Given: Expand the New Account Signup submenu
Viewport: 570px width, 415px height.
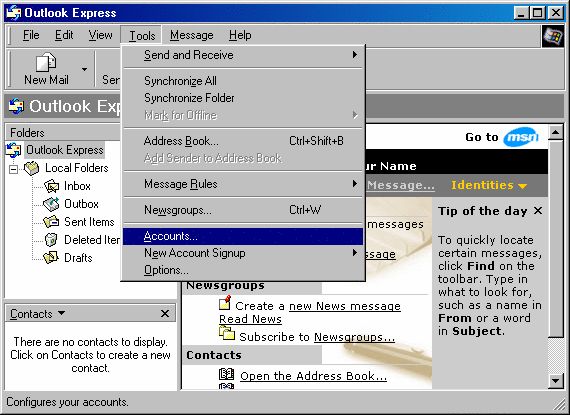Looking at the screenshot, I should pyautogui.click(x=243, y=253).
